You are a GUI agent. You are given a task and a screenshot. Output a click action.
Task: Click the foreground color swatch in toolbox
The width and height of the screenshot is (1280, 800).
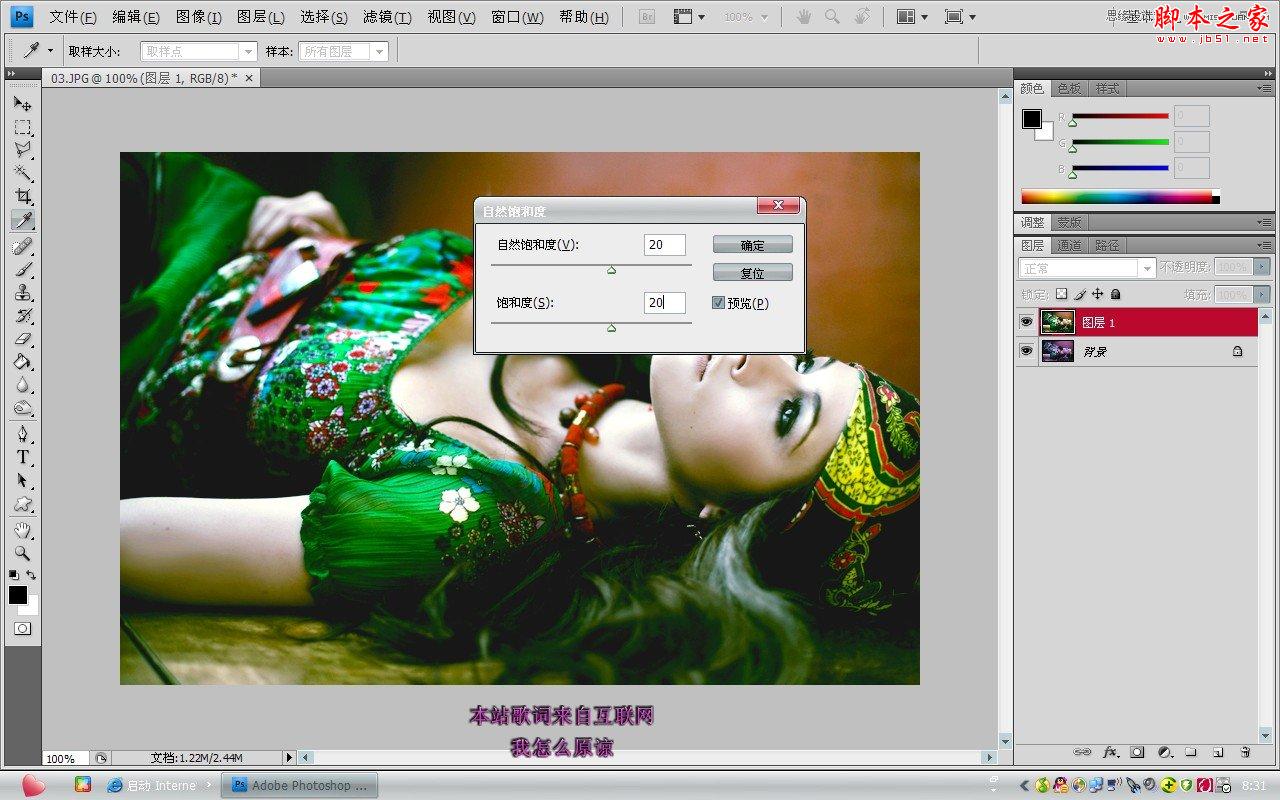click(17, 597)
